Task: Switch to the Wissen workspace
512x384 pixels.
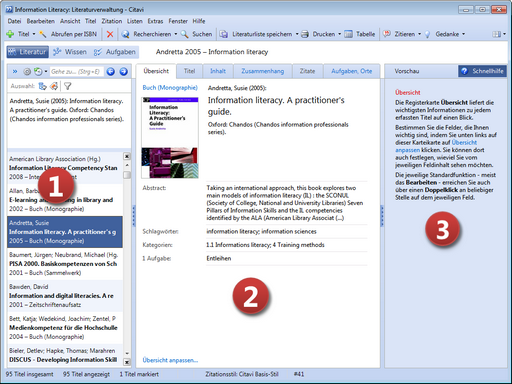Action: coord(70,52)
